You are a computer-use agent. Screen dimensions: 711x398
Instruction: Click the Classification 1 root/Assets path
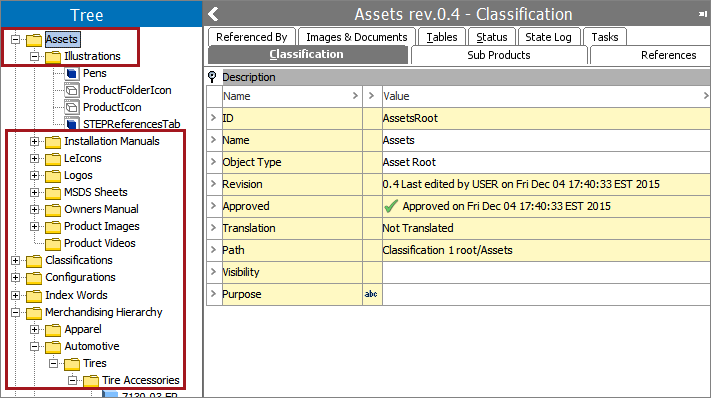[x=448, y=250]
